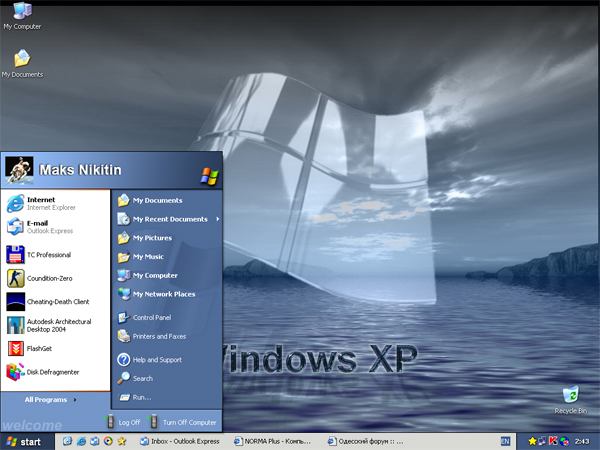Screen dimensions: 600x450
Task: Open Control Panel
Action: pos(167,317)
